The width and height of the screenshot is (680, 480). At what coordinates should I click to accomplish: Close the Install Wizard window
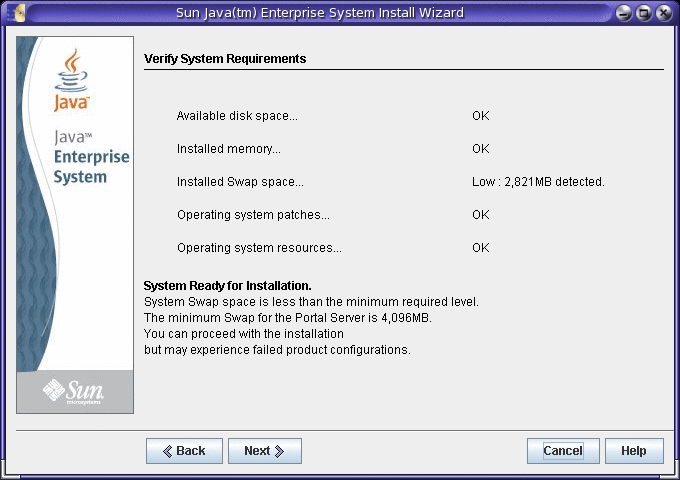pos(664,13)
